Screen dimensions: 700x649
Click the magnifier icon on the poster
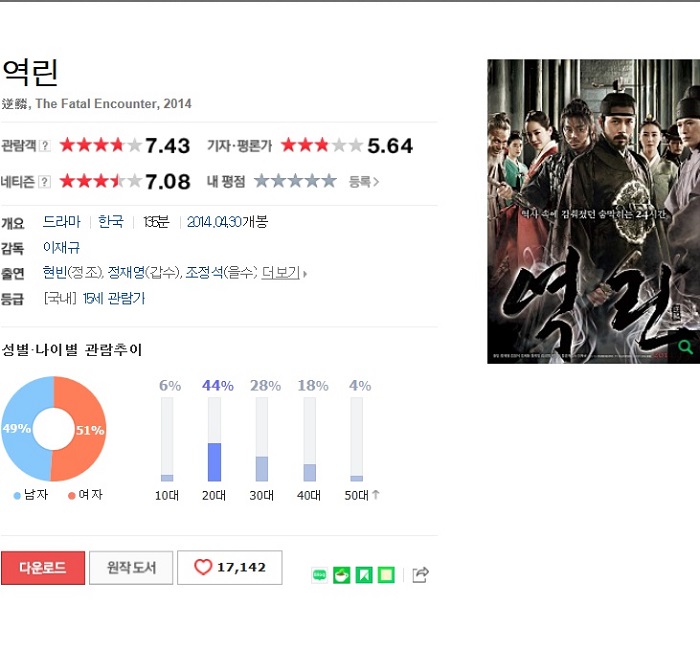tap(685, 346)
